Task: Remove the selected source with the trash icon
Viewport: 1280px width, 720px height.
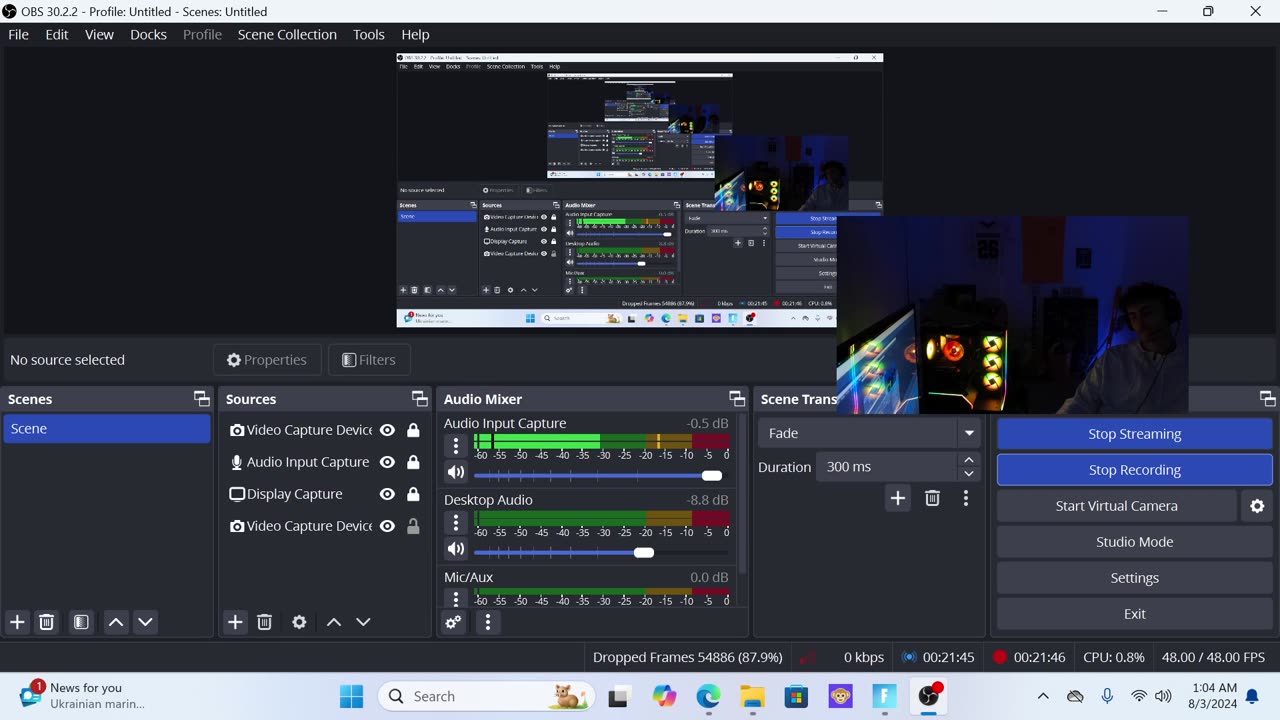Action: [264, 622]
